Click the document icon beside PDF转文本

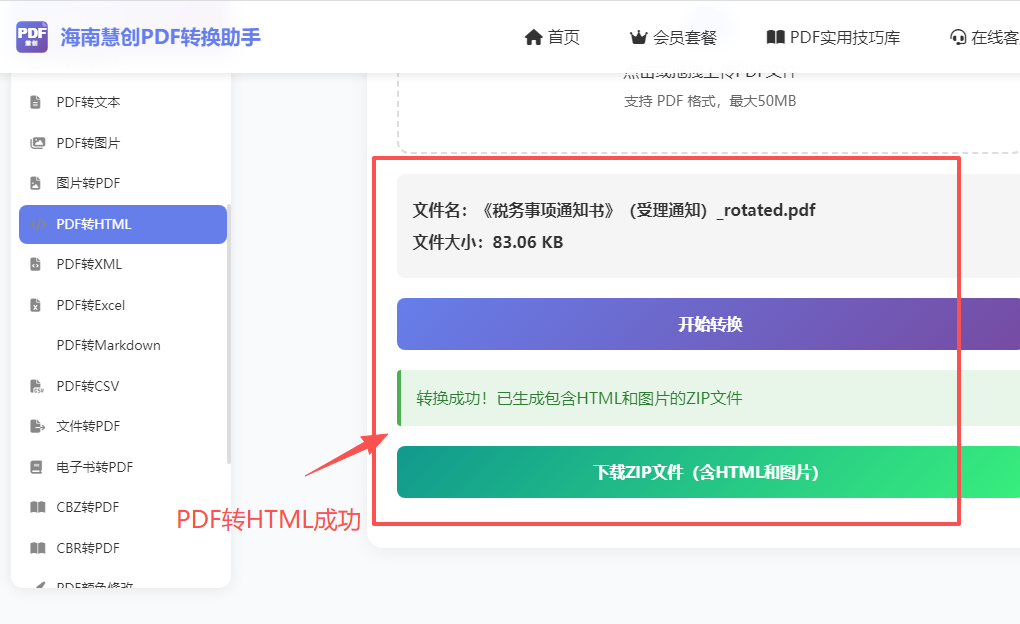36,102
